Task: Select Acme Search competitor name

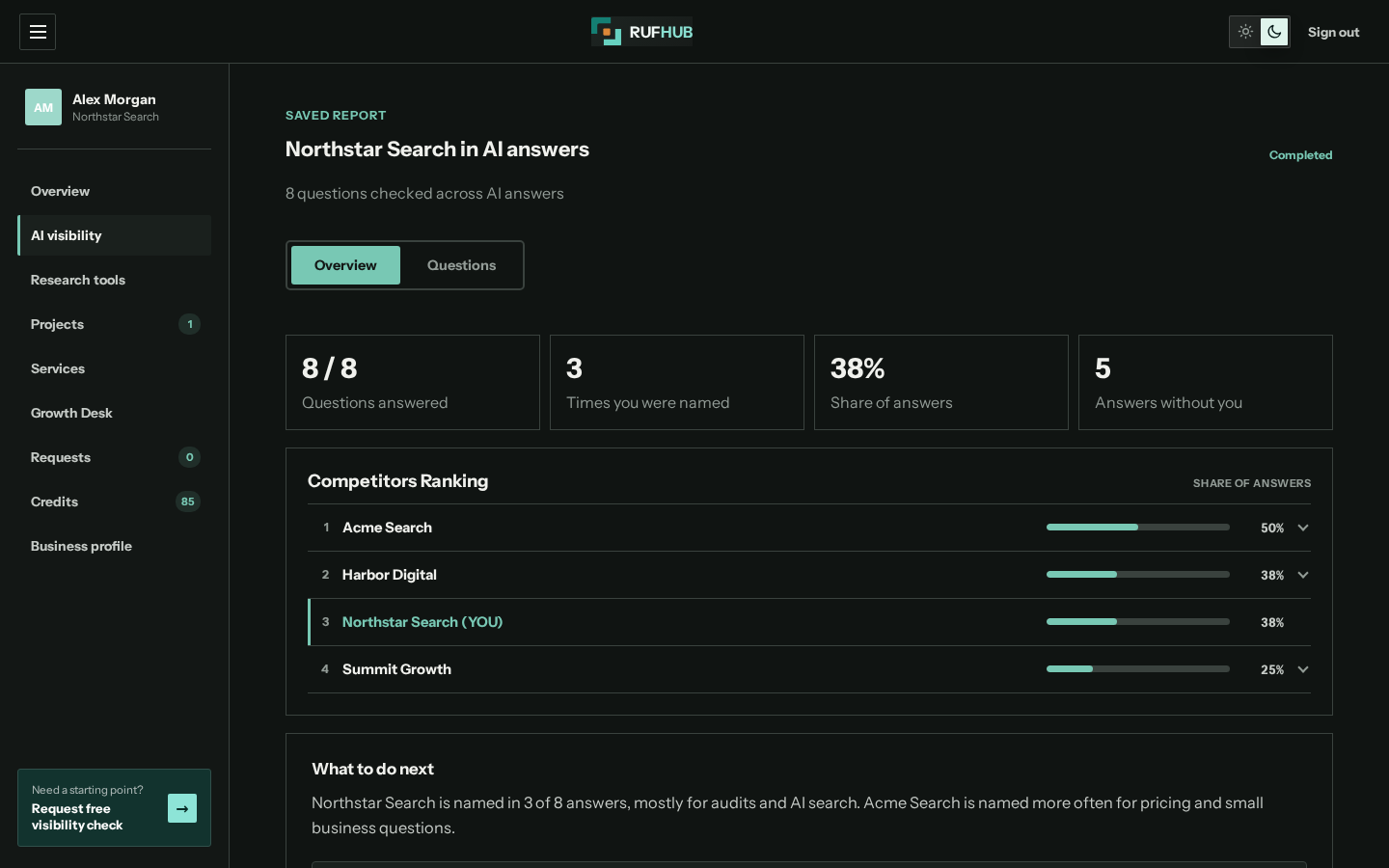Action: 387,528
